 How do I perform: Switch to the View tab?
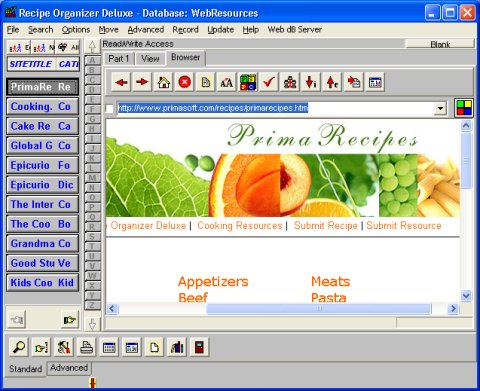point(150,59)
